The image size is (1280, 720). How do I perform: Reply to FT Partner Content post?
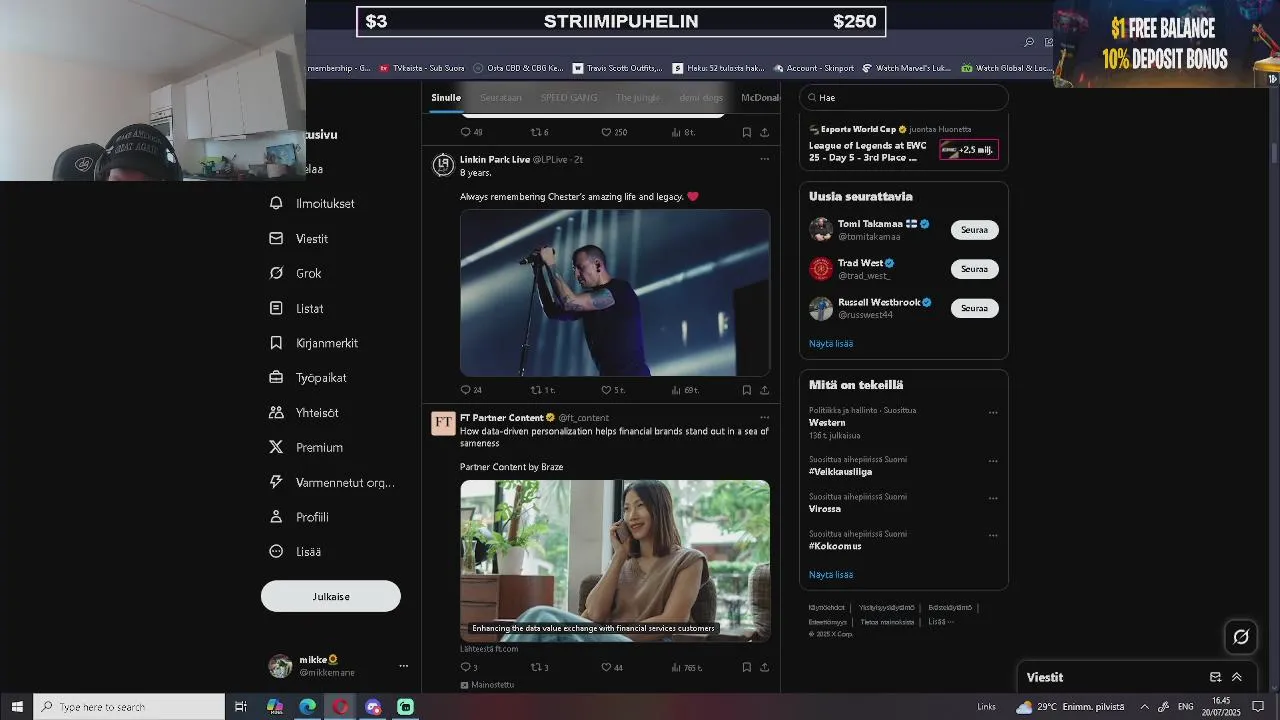[x=468, y=667]
